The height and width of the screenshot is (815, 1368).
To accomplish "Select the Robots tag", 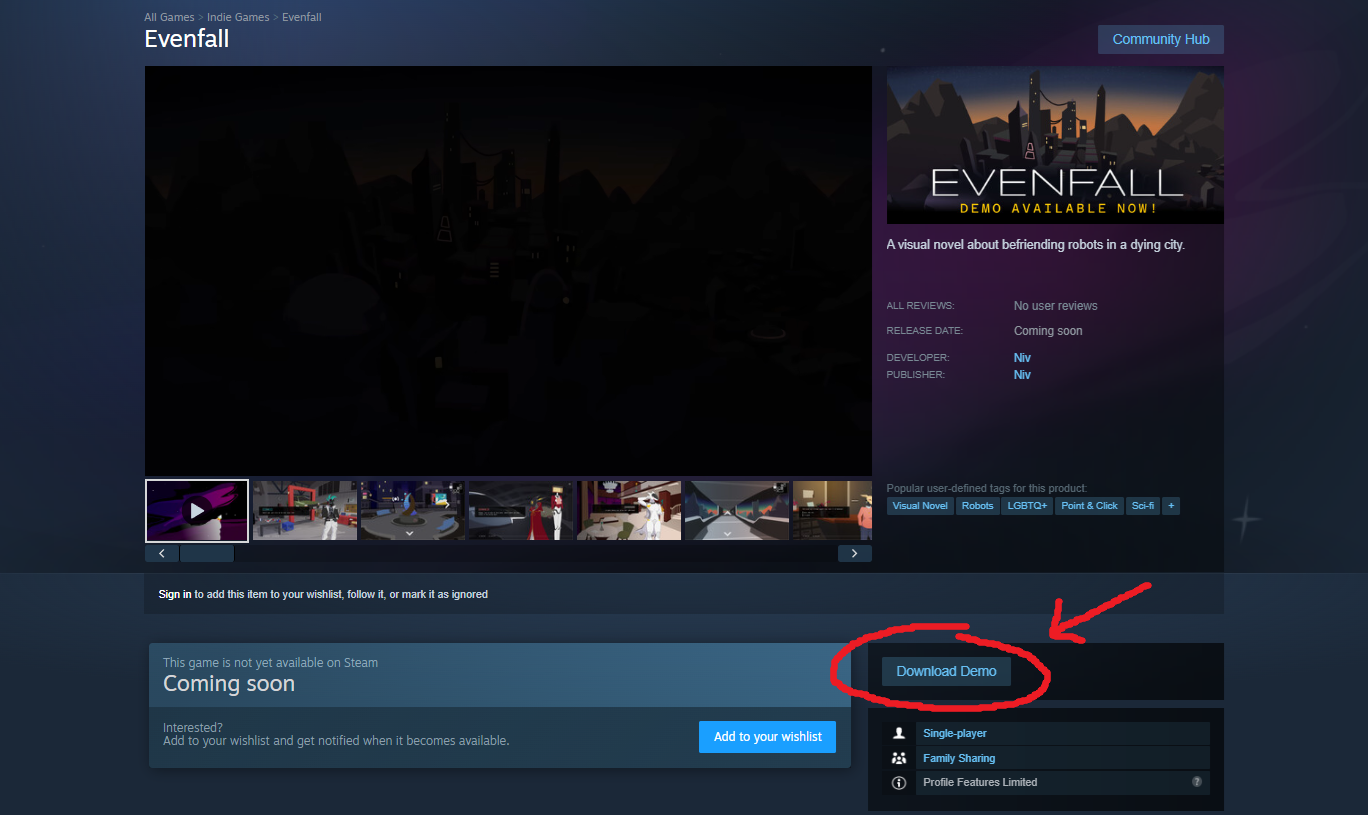I will (x=977, y=506).
